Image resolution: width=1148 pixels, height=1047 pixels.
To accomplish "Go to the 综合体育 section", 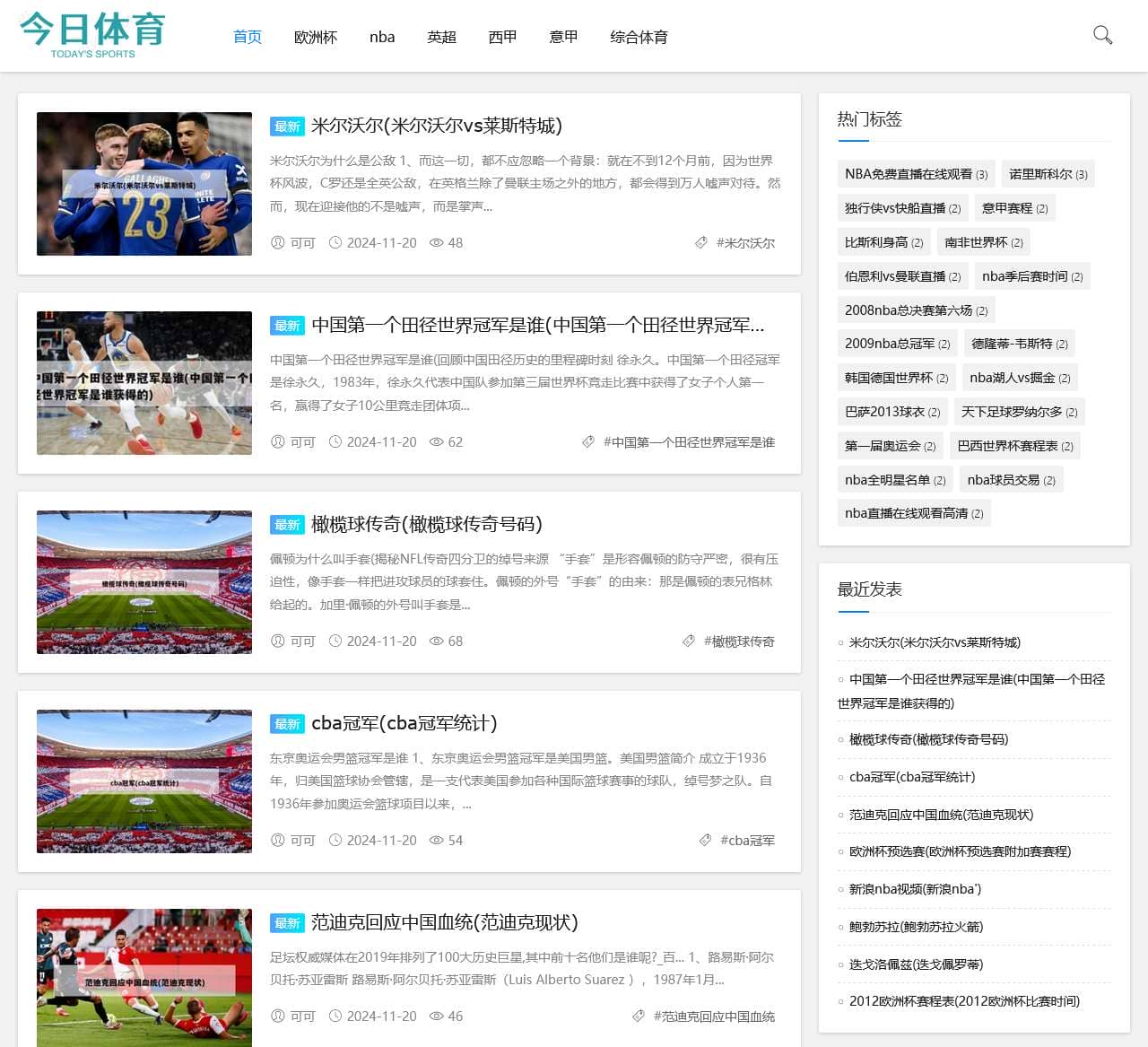I will point(639,37).
